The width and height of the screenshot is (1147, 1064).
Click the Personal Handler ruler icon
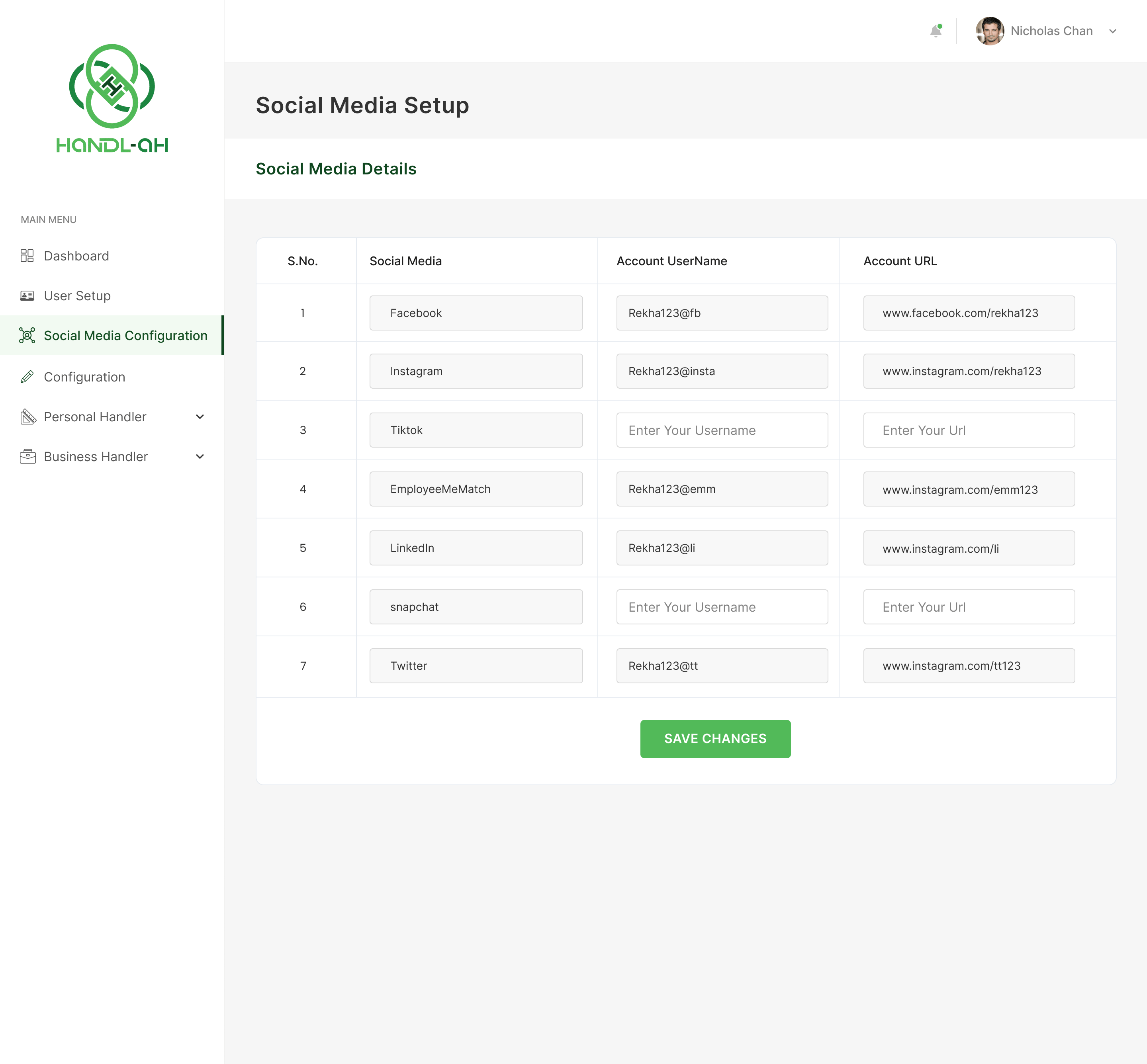[x=27, y=417]
